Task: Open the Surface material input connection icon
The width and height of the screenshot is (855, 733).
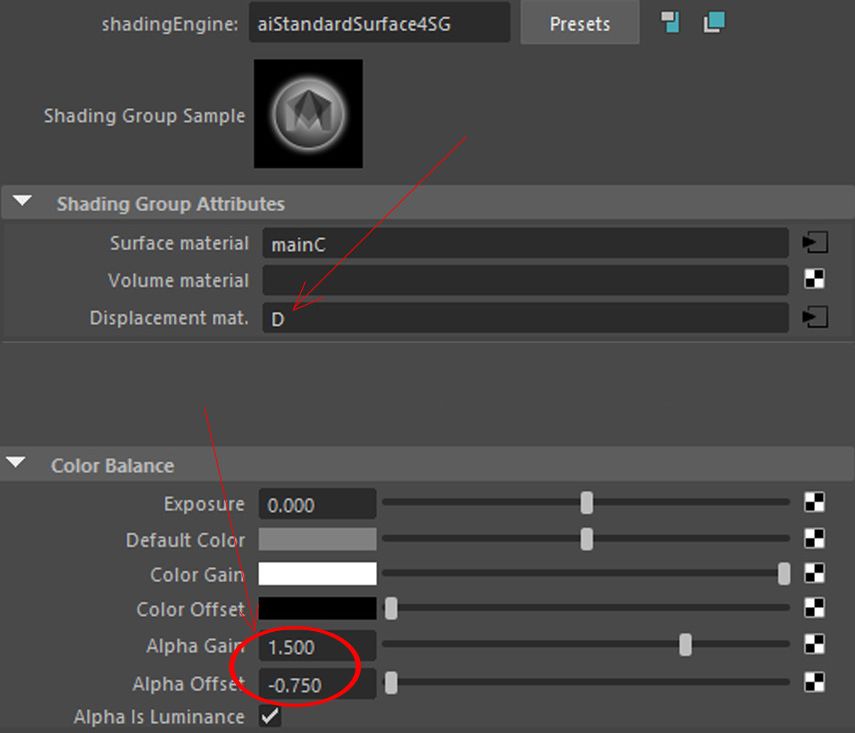Action: pyautogui.click(x=815, y=243)
